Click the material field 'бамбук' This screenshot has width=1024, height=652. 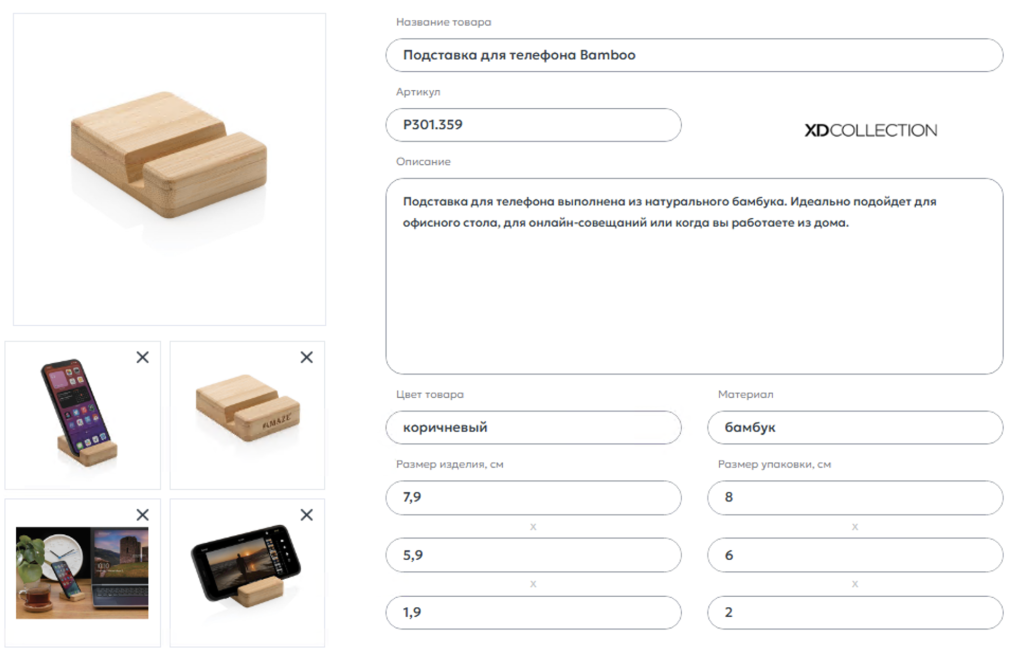[x=854, y=427]
